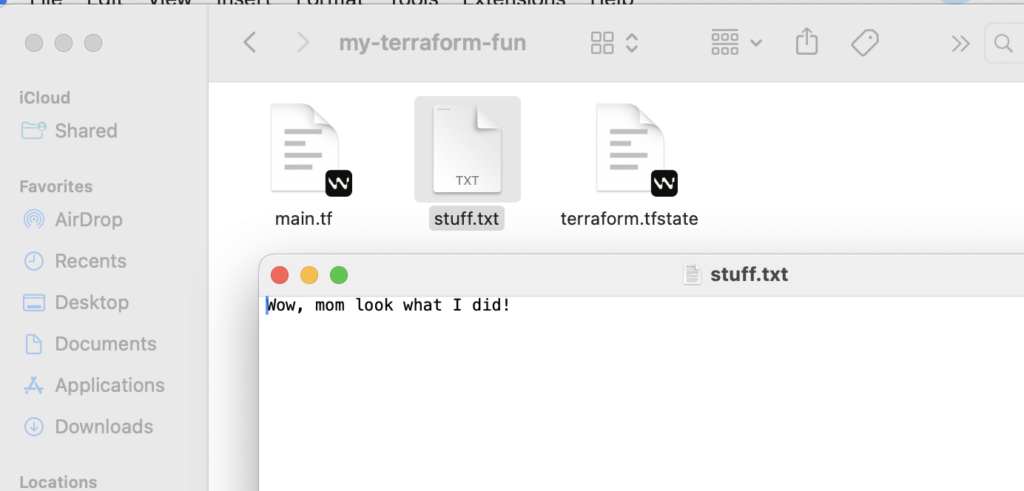Click the Edit Tags icon
1024x491 pixels.
tap(864, 43)
